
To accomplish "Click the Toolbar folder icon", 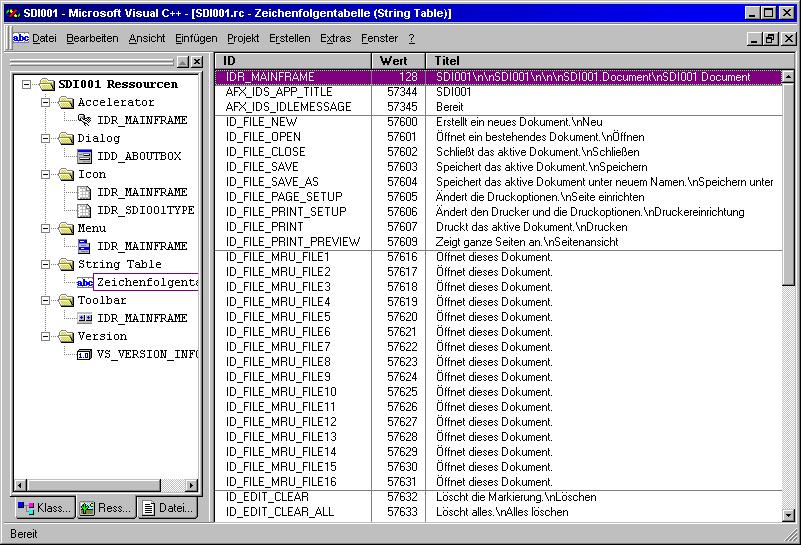I will (66, 300).
